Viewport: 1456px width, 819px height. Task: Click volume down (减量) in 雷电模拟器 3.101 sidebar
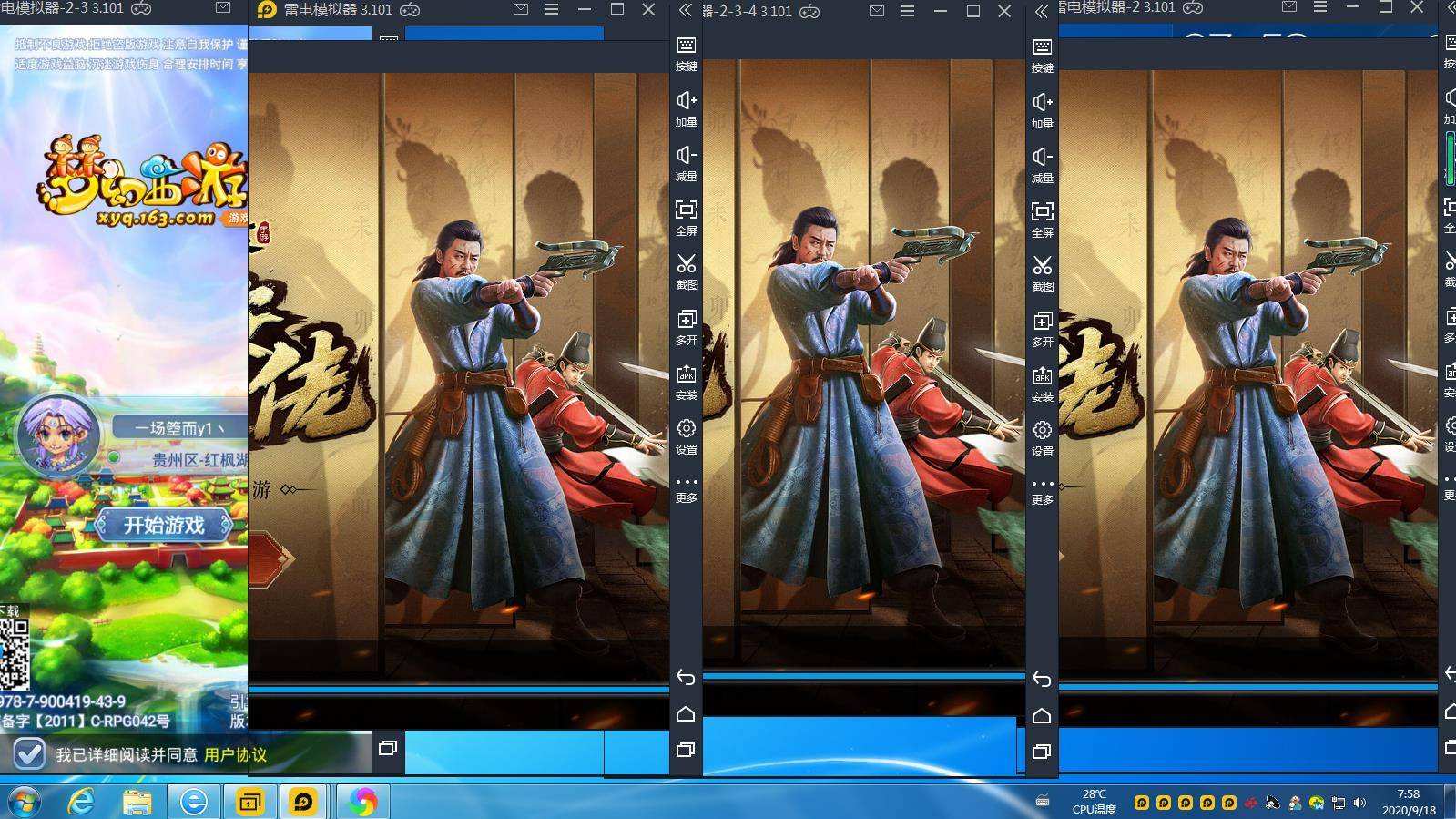(686, 162)
